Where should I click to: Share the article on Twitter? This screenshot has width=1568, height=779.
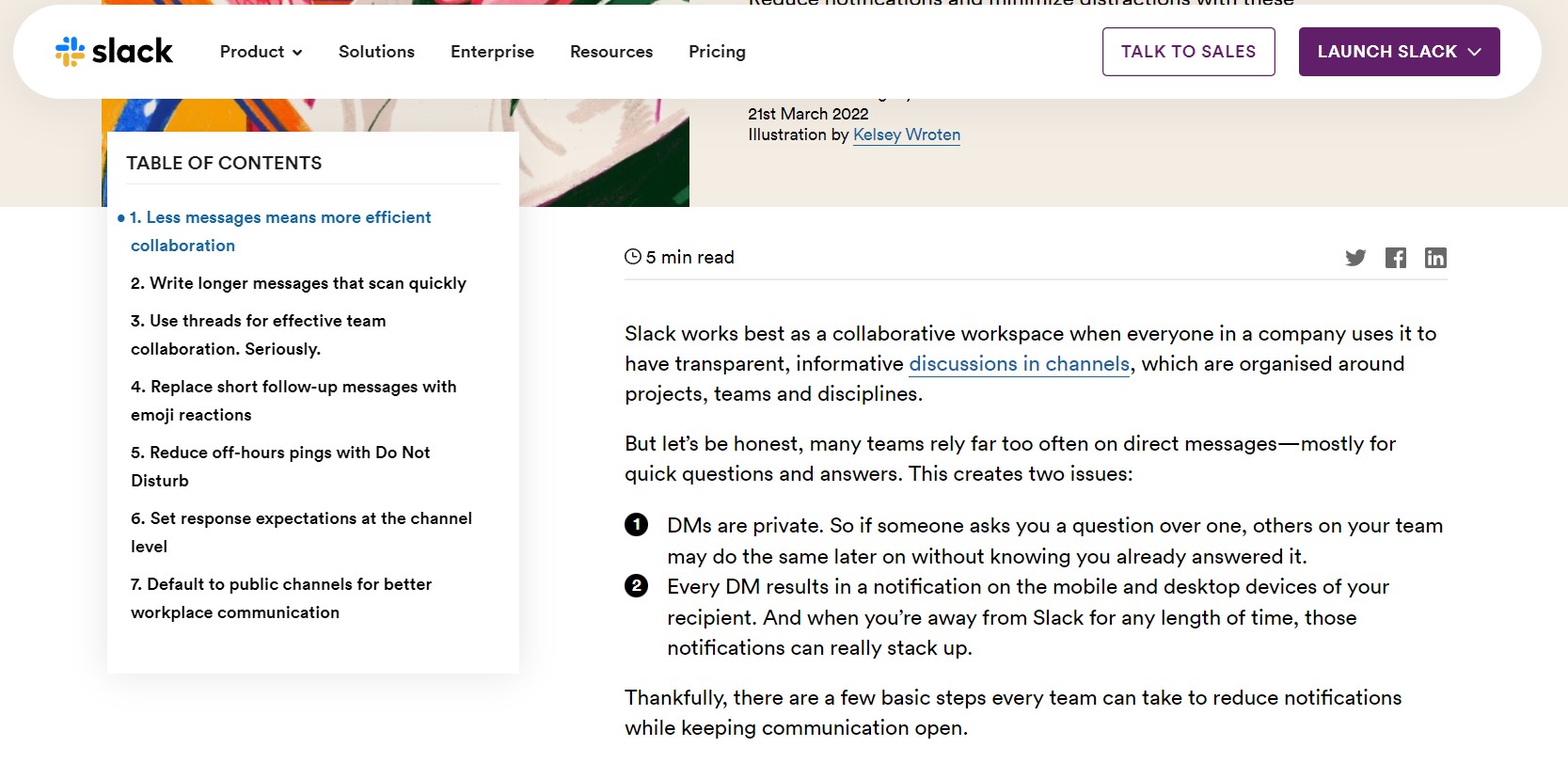click(1354, 258)
